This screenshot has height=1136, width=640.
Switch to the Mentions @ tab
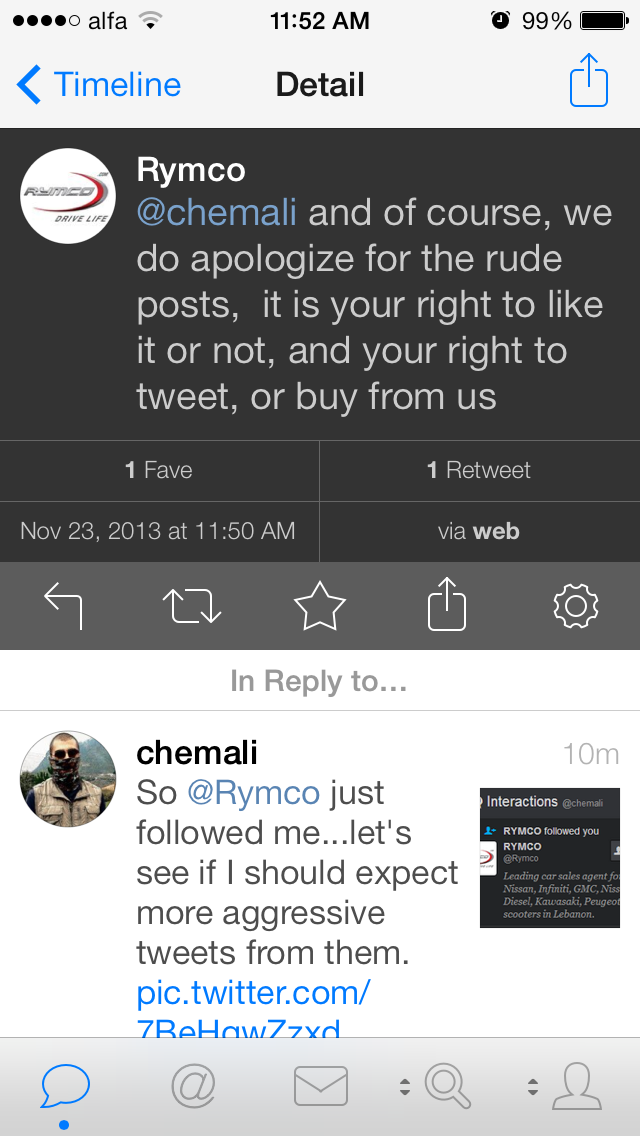point(193,1086)
